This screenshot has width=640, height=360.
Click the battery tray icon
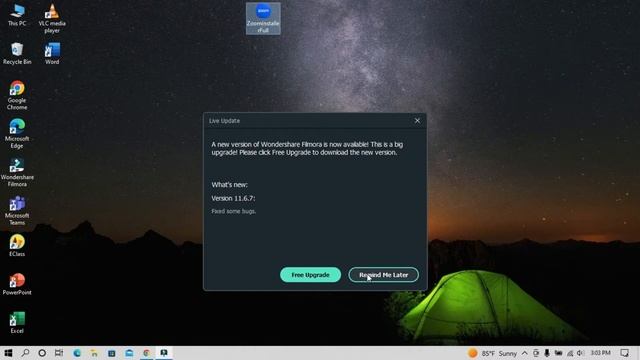point(558,353)
